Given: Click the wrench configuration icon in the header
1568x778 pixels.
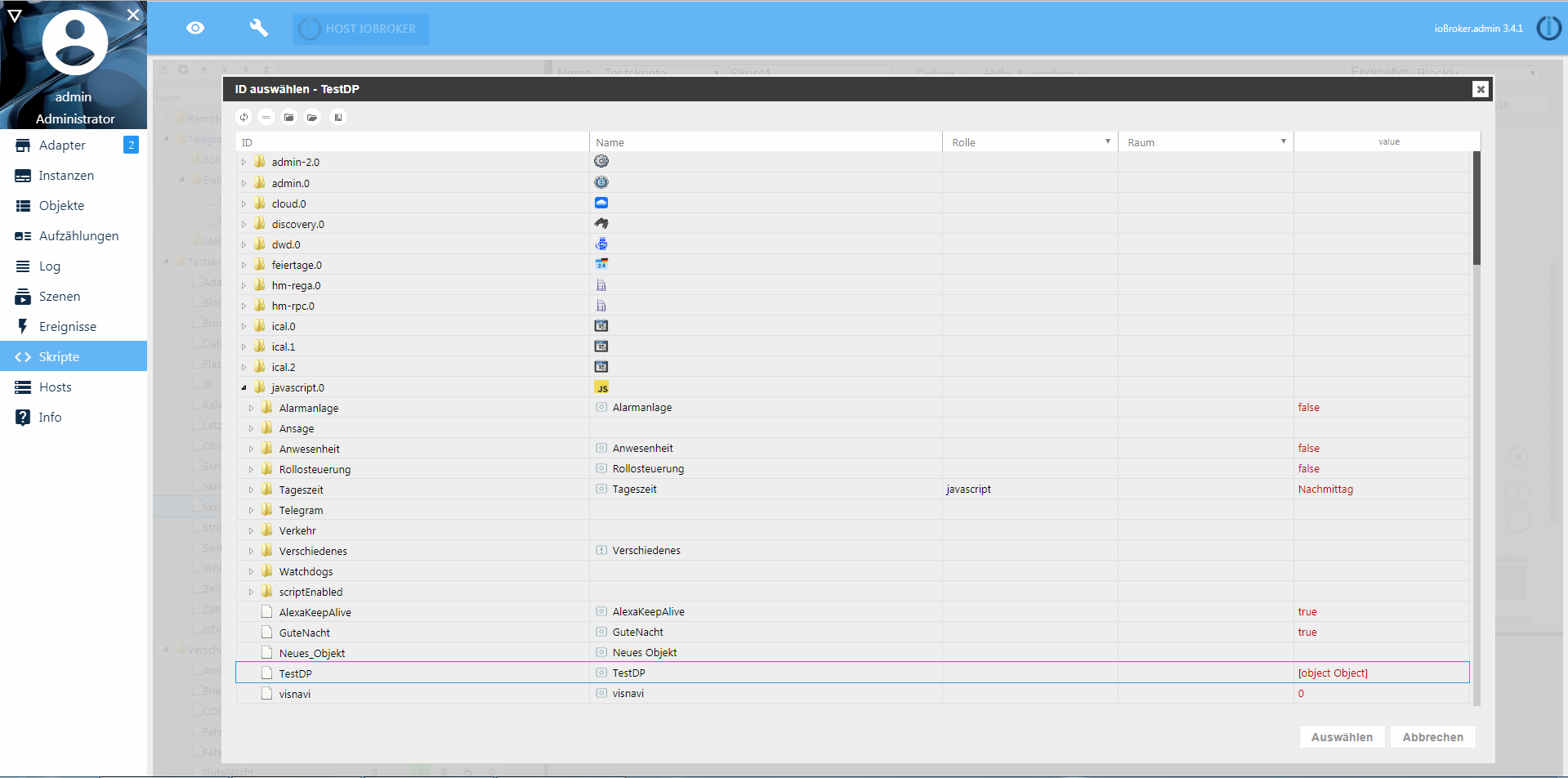Looking at the screenshot, I should [258, 27].
